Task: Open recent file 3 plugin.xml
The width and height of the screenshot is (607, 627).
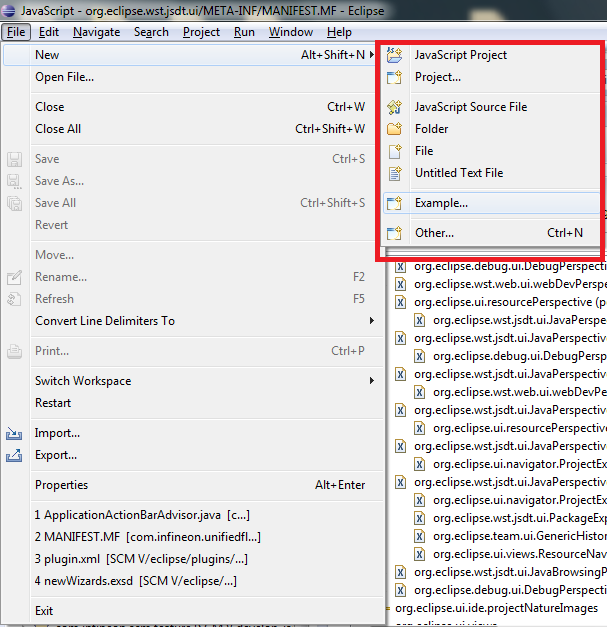Action: pos(192,559)
